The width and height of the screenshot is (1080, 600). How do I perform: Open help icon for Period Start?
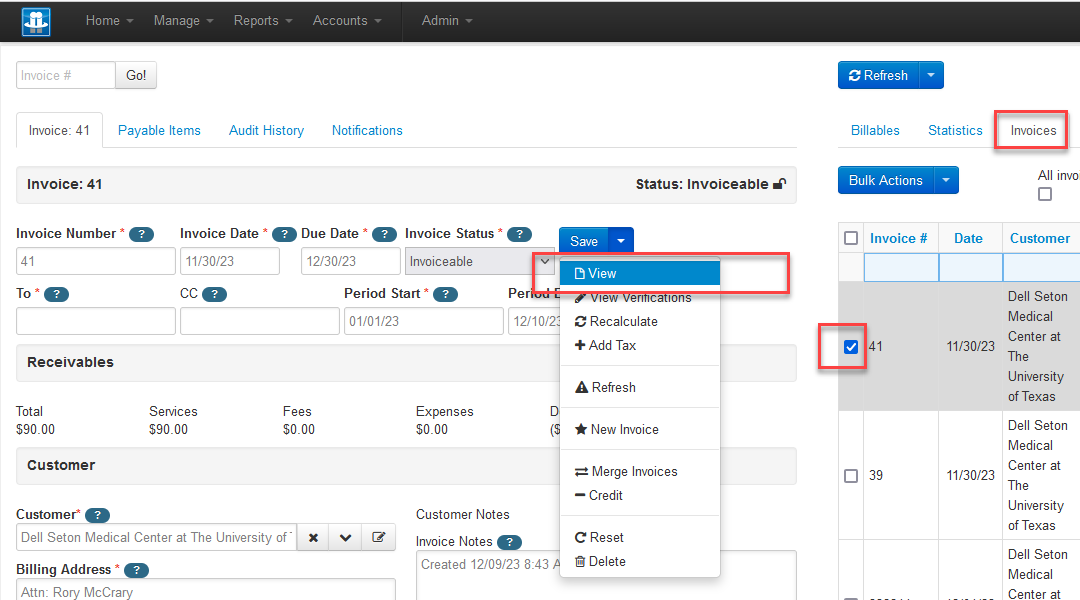coord(446,294)
